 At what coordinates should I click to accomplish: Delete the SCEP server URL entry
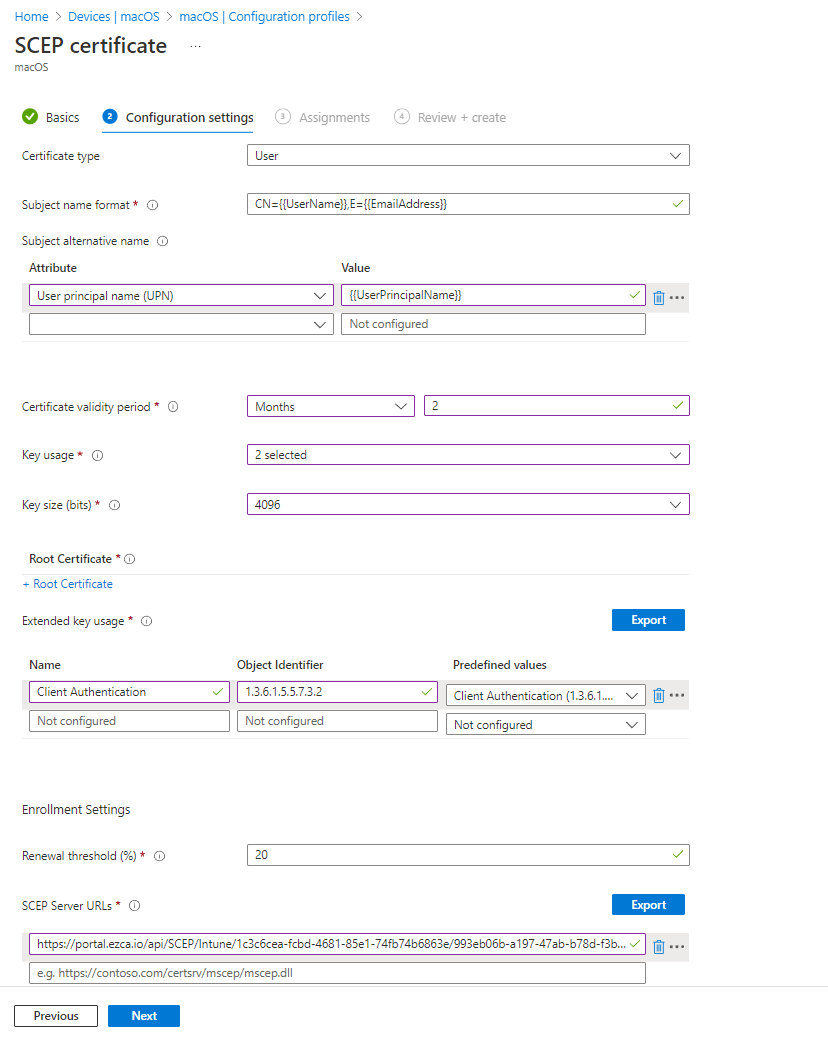658,947
